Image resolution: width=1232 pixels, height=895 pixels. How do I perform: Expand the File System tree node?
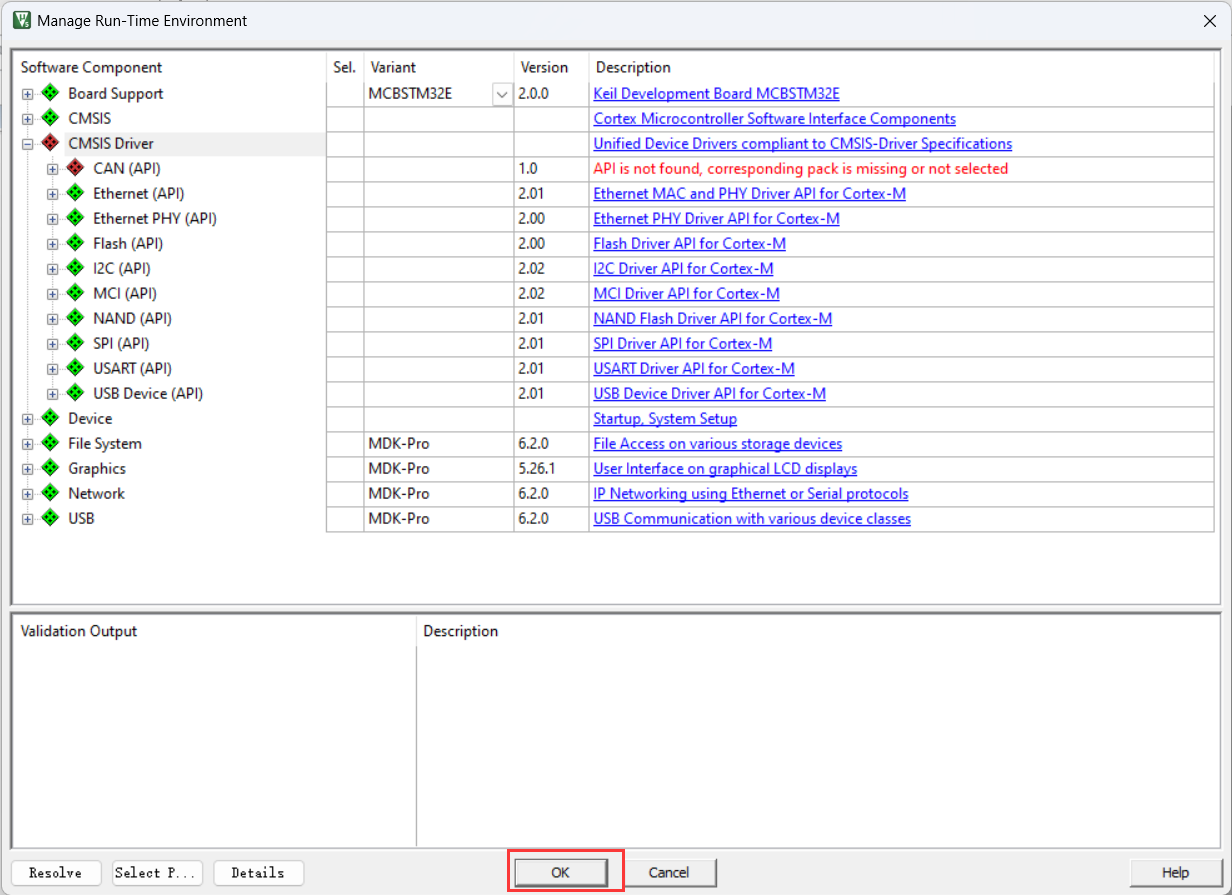pos(27,444)
